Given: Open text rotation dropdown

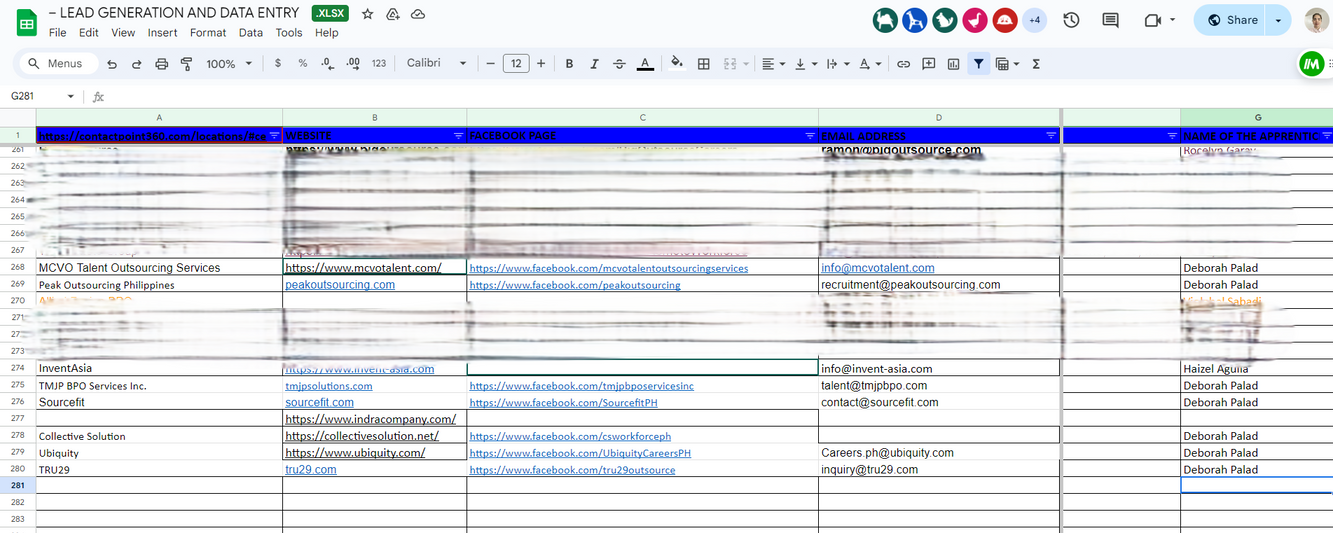Looking at the screenshot, I should pyautogui.click(x=870, y=64).
